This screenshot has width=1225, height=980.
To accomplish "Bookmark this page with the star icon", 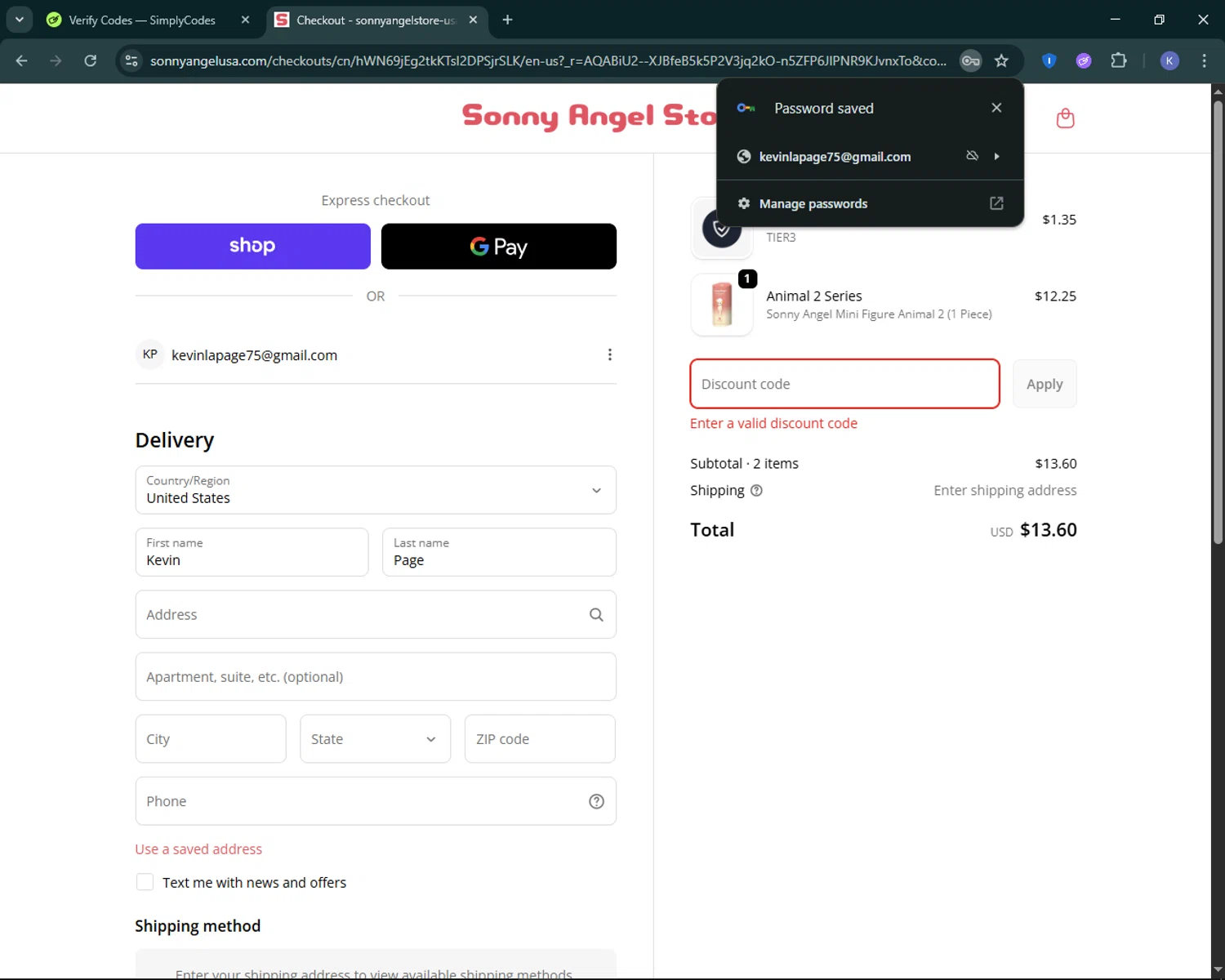I will pos(1001,60).
